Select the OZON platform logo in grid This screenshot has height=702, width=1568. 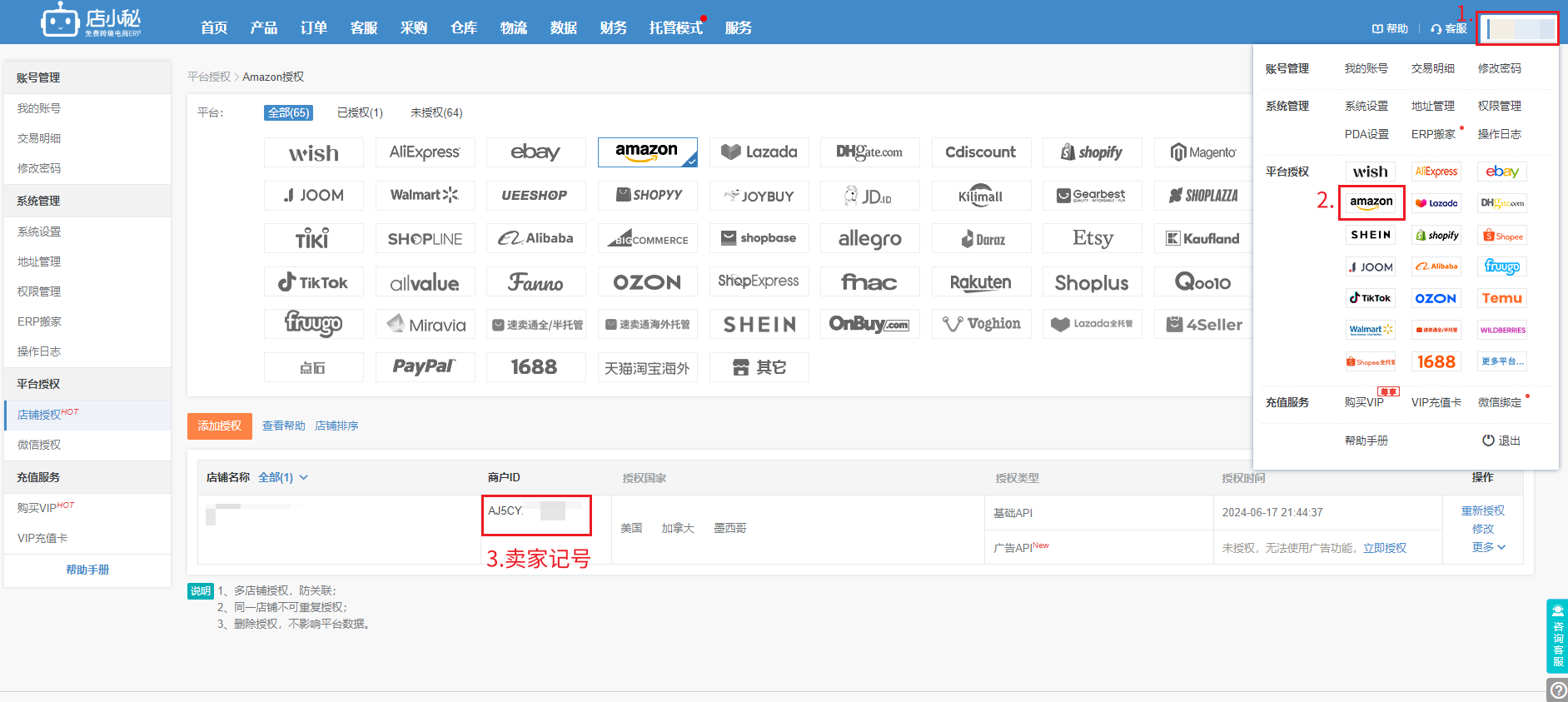coord(647,282)
